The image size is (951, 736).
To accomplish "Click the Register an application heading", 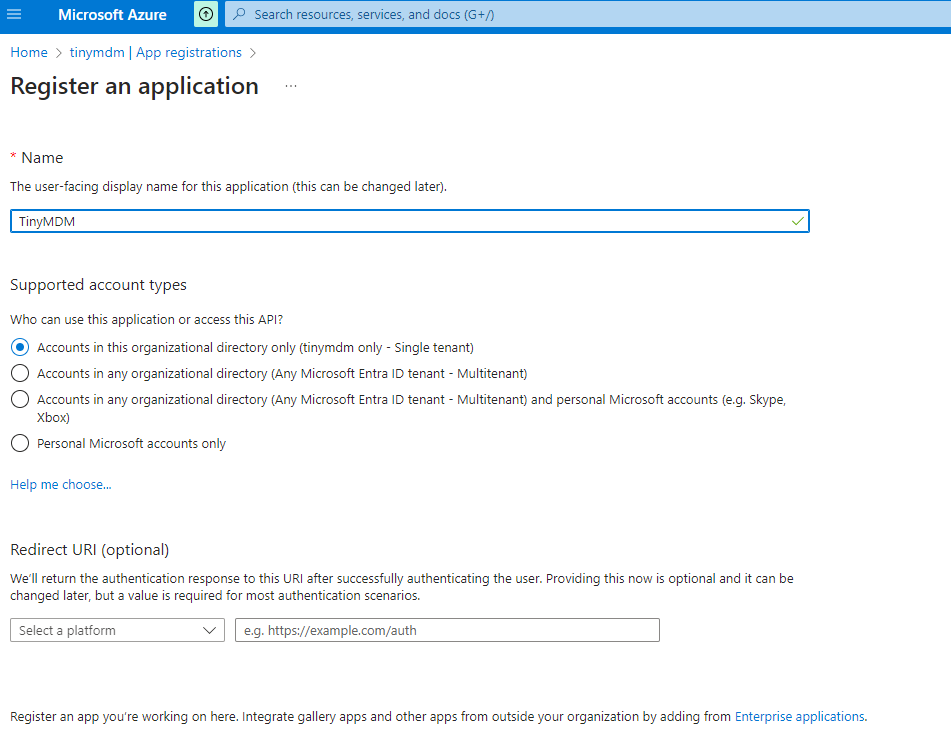I will (x=135, y=86).
